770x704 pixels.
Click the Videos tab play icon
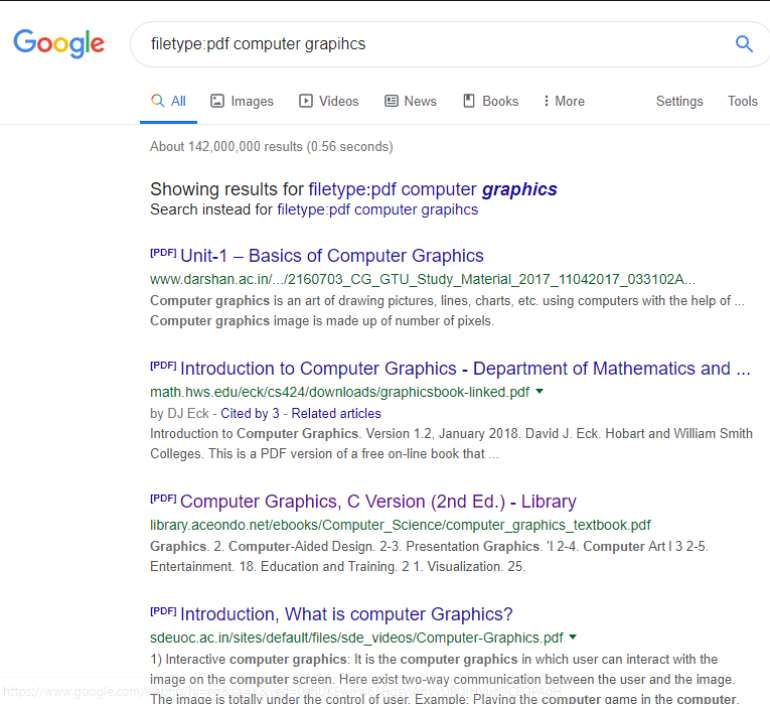click(x=305, y=101)
